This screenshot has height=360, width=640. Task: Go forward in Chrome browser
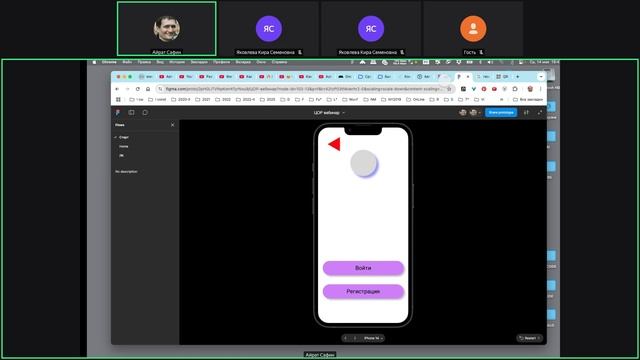click(127, 89)
